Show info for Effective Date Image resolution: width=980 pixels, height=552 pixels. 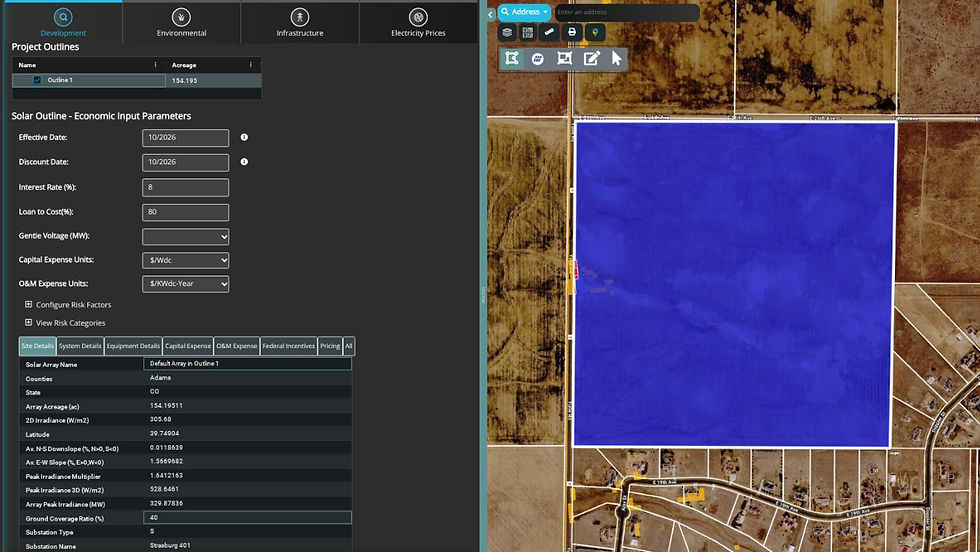[244, 137]
